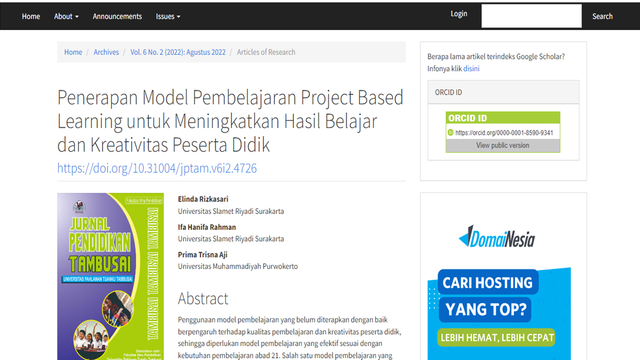Viewport: 640px width, 360px height.
Task: Open the Home page in navbar
Action: [x=31, y=16]
